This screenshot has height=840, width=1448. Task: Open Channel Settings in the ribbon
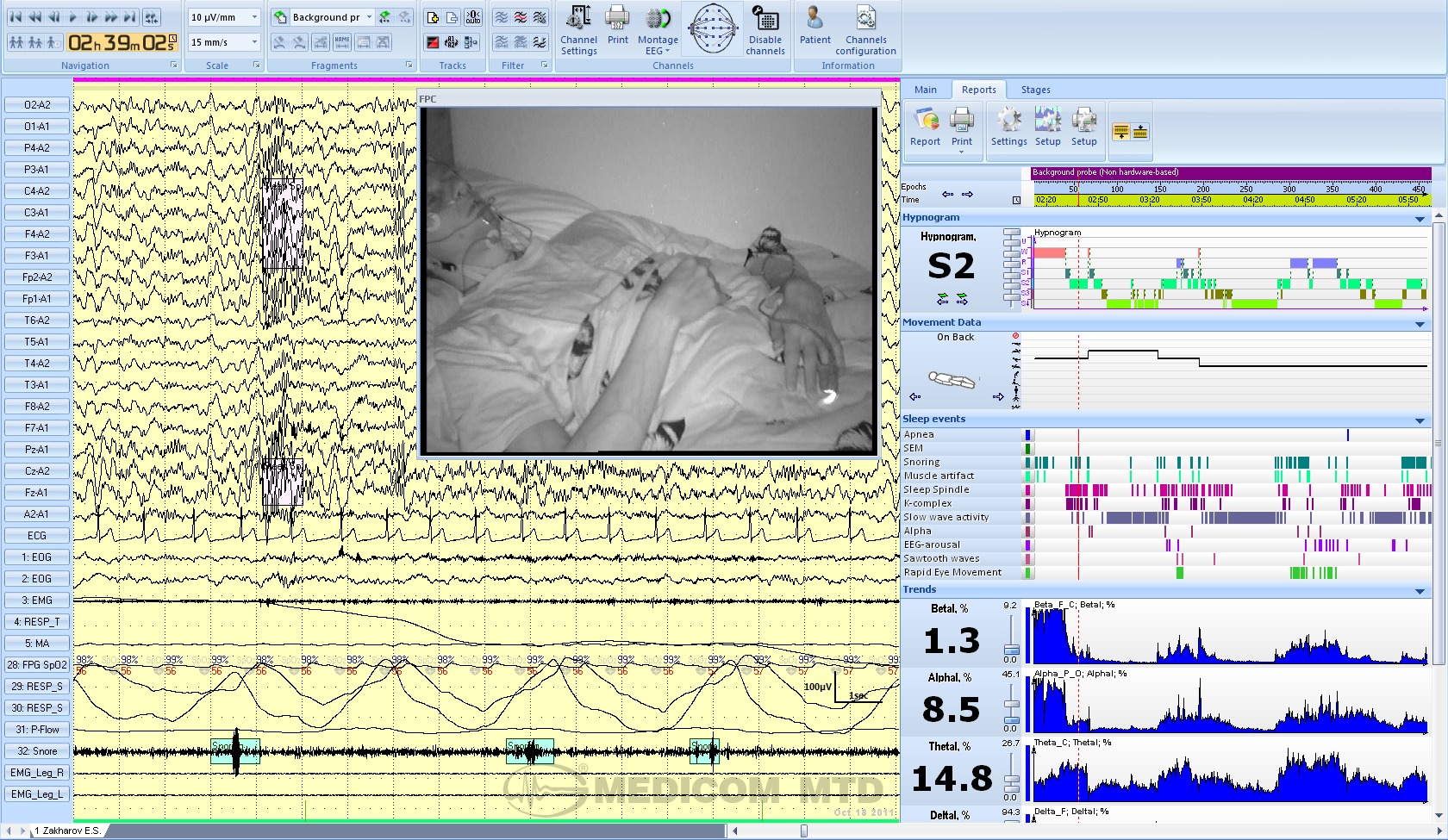click(578, 31)
